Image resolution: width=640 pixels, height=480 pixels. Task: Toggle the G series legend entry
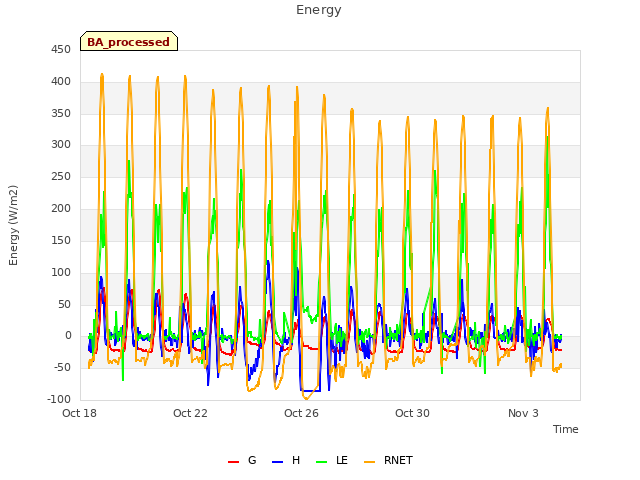(x=242, y=460)
